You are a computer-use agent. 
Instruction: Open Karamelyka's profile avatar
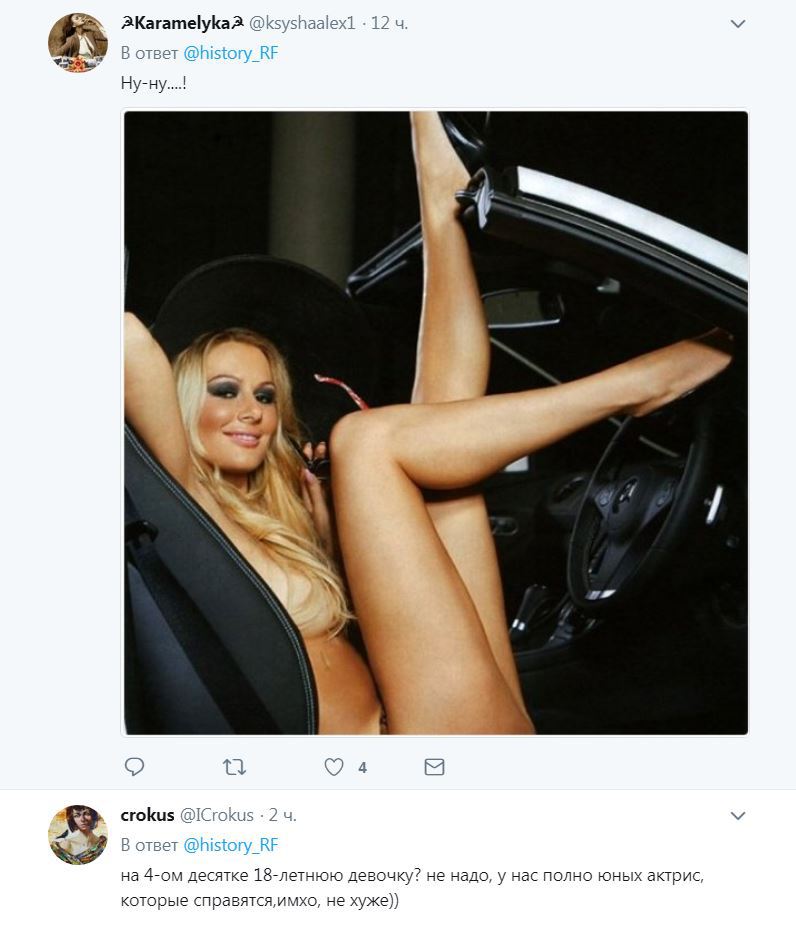[x=77, y=43]
